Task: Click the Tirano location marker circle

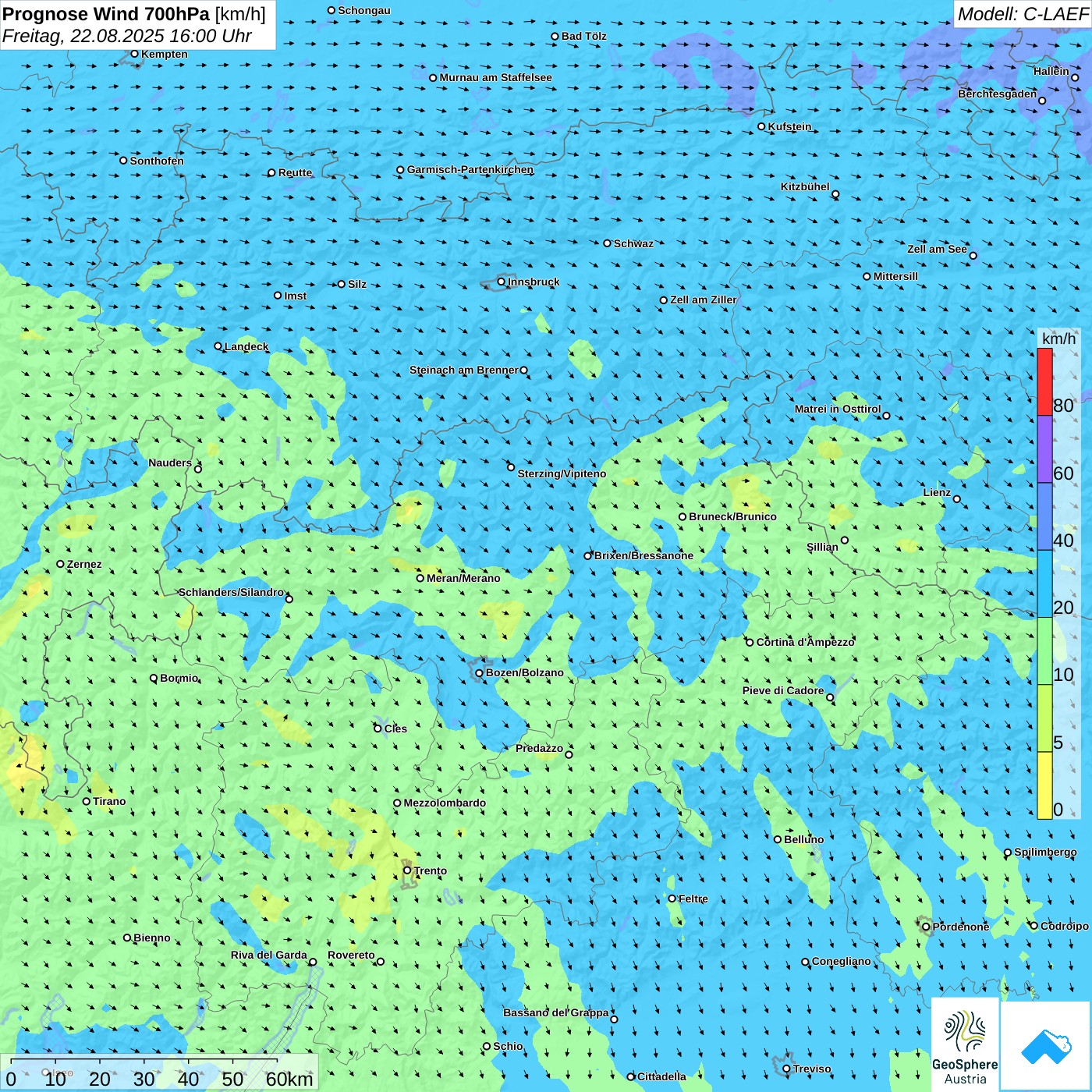Action: coord(87,801)
